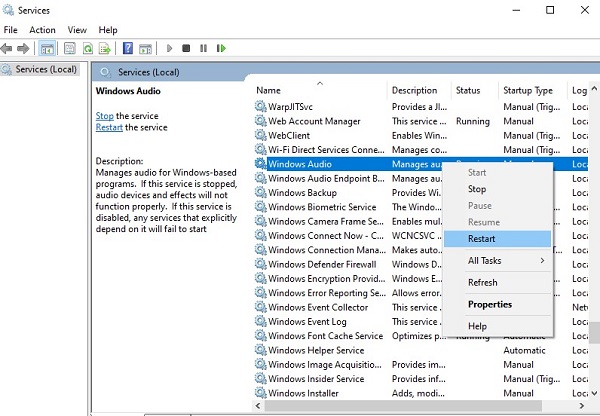Choose Restart in the context menu
This screenshot has width=600, height=416.
497,239
